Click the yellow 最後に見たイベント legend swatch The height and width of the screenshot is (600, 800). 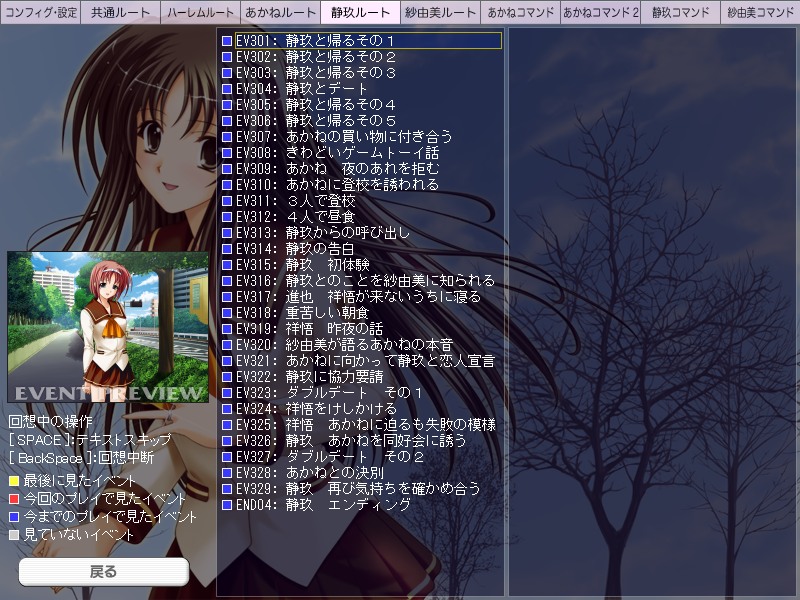point(14,481)
